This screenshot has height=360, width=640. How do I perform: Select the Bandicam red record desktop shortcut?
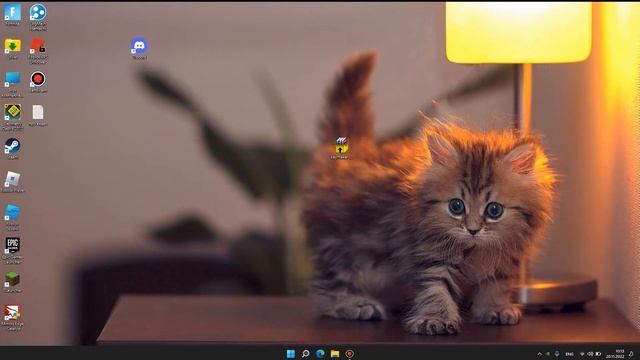tap(38, 82)
